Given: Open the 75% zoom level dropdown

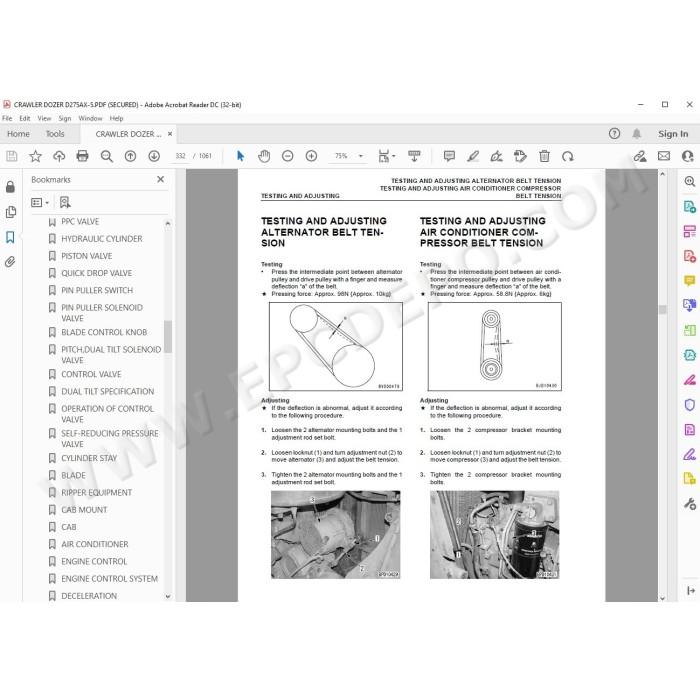Looking at the screenshot, I should (x=361, y=156).
